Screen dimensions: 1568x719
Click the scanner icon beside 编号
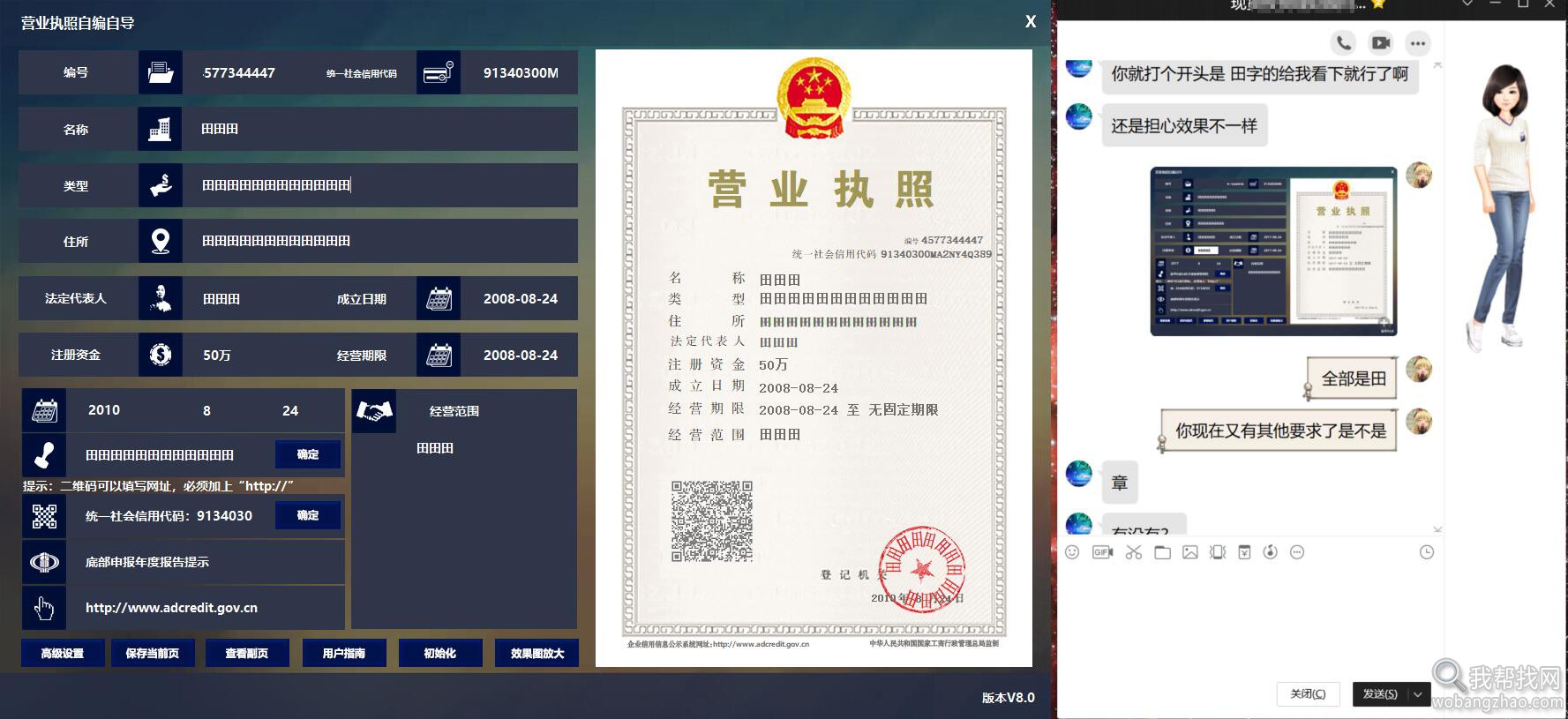[x=161, y=72]
